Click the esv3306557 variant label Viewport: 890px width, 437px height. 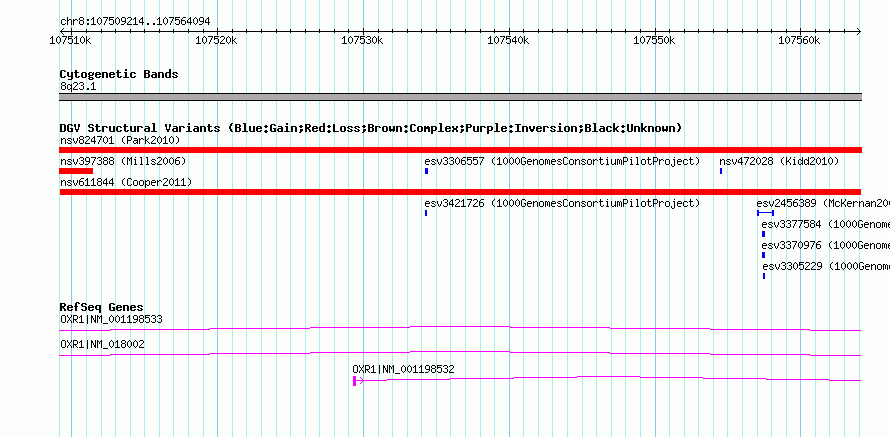(x=562, y=162)
